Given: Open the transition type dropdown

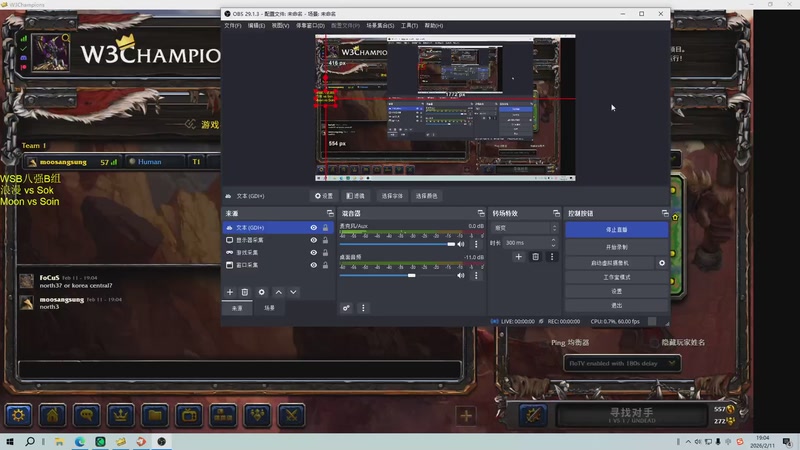Looking at the screenshot, I should point(525,228).
